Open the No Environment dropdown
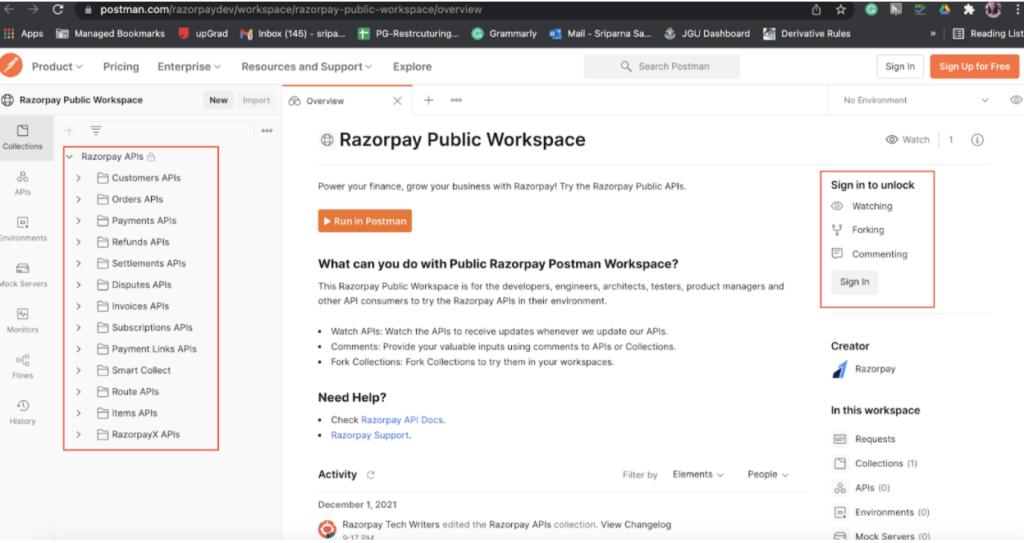The height and width of the screenshot is (543, 1024). point(915,100)
